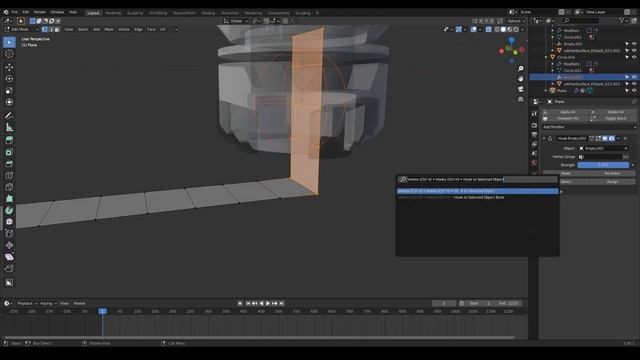Open the Playback dropdown in timeline
Screen dimensions: 640x360
27,303
